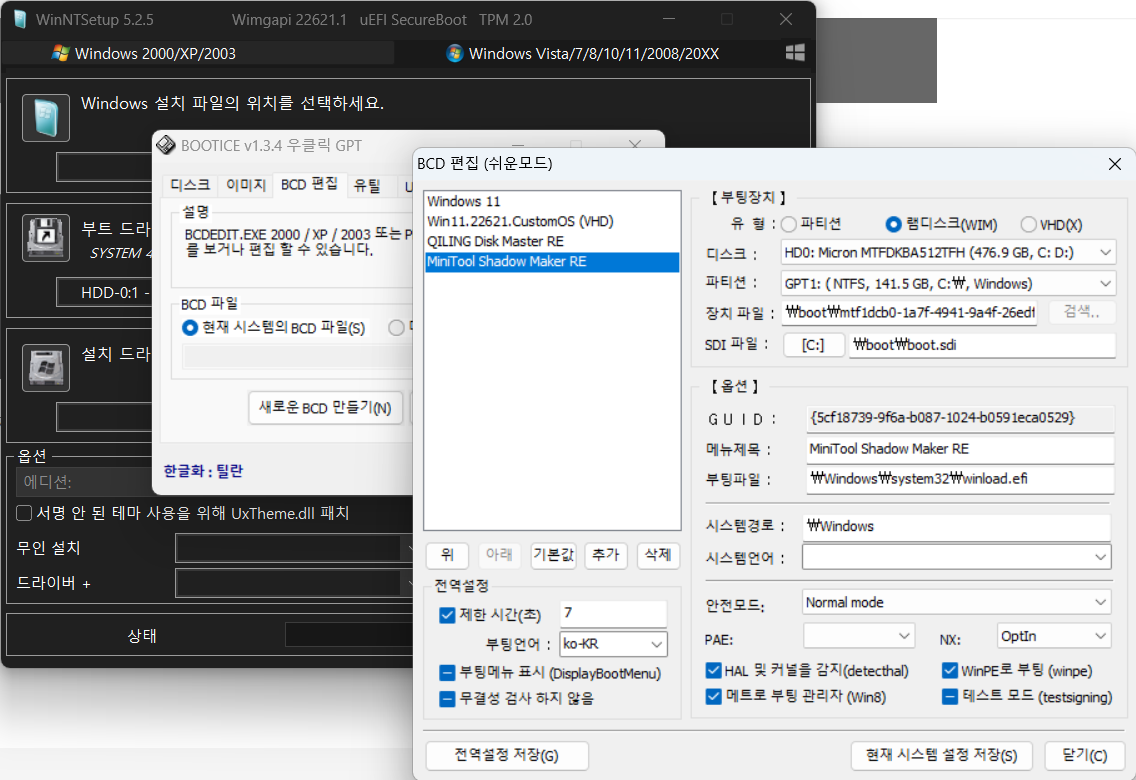Click the 메뉴제목 MiniTool Shadow Maker RE field
This screenshot has height=780, width=1136.
960,449
